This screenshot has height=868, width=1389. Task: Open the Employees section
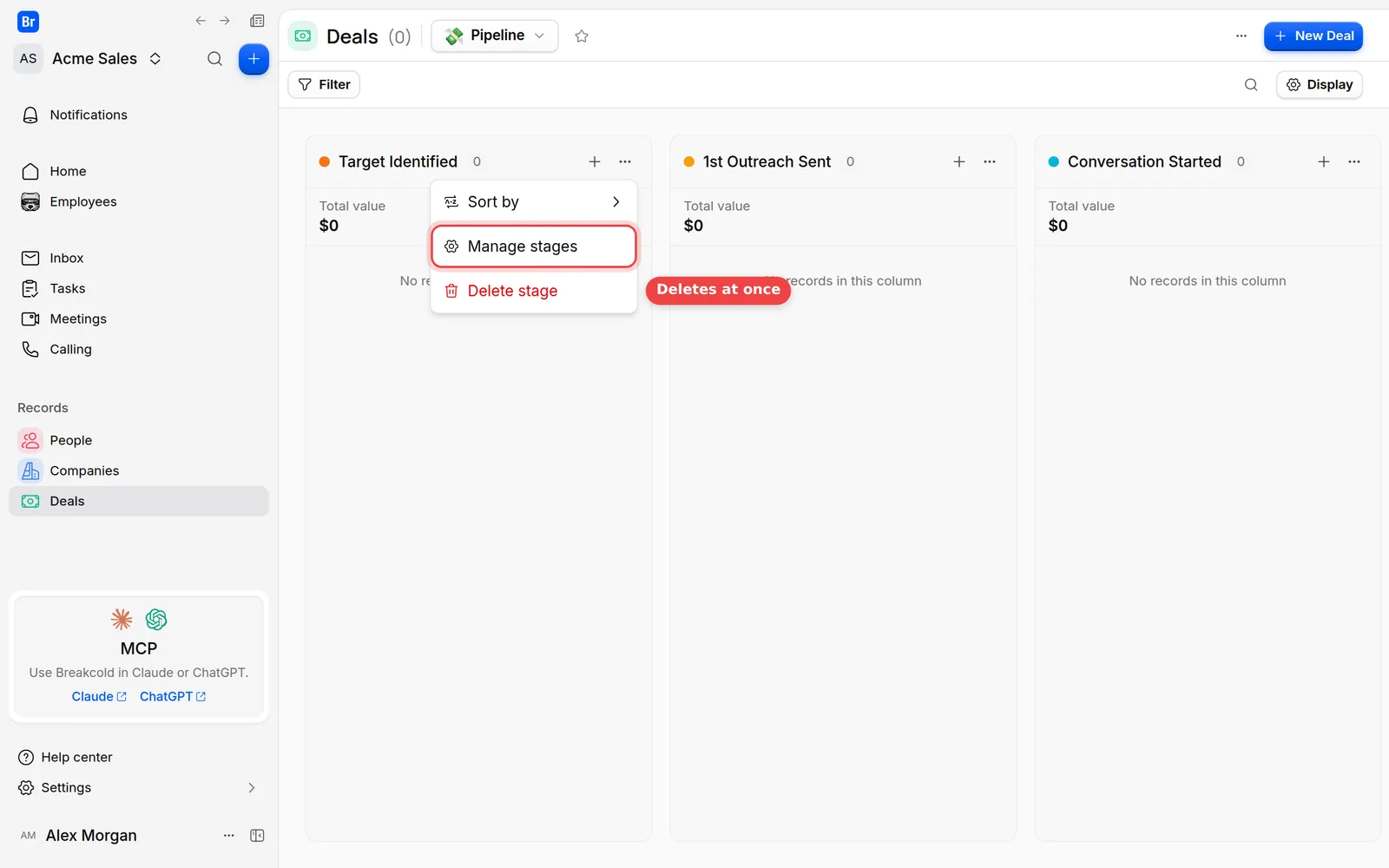coord(139,201)
